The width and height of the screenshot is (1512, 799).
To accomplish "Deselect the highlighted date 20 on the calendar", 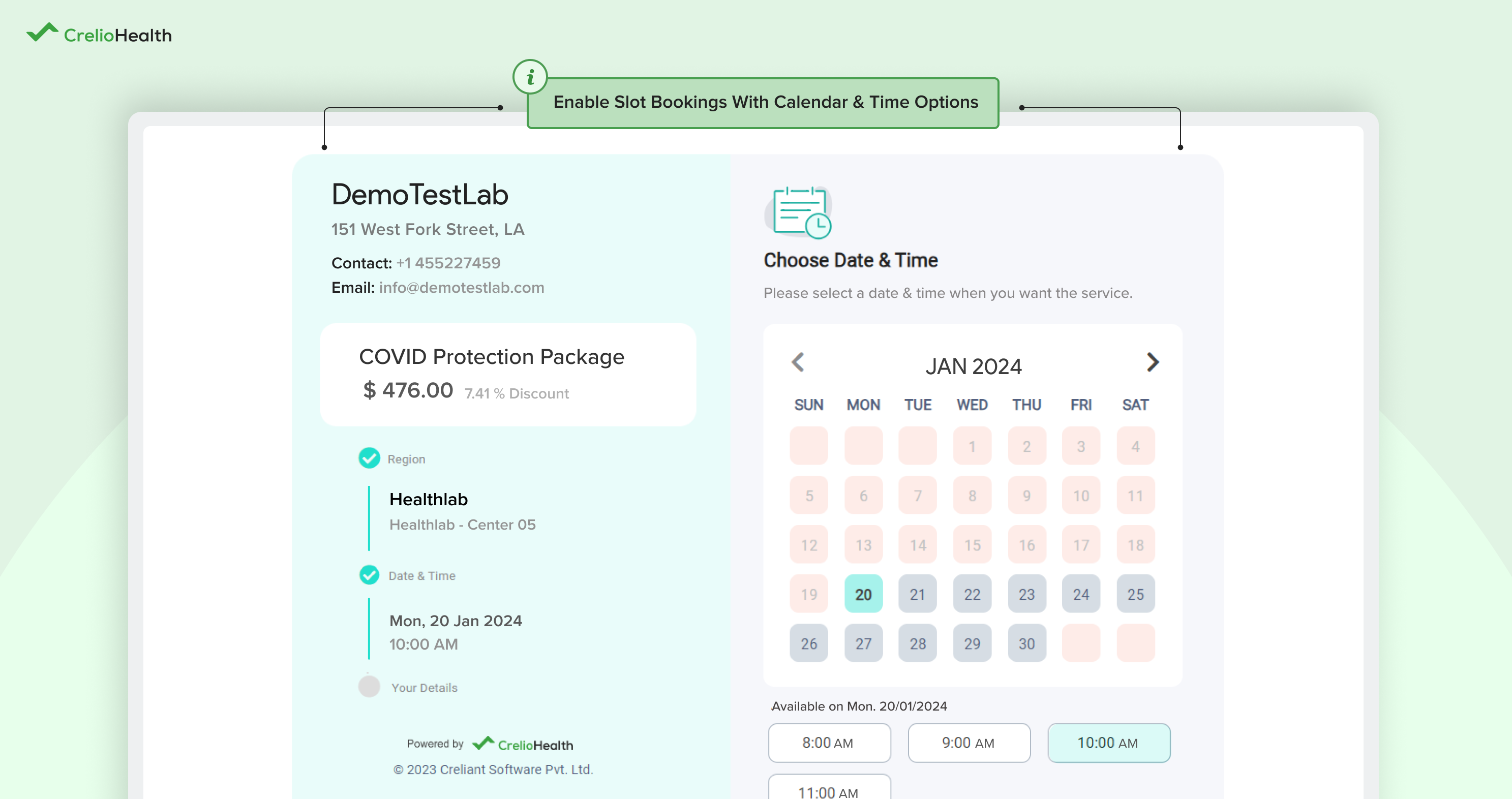I will pos(863,594).
